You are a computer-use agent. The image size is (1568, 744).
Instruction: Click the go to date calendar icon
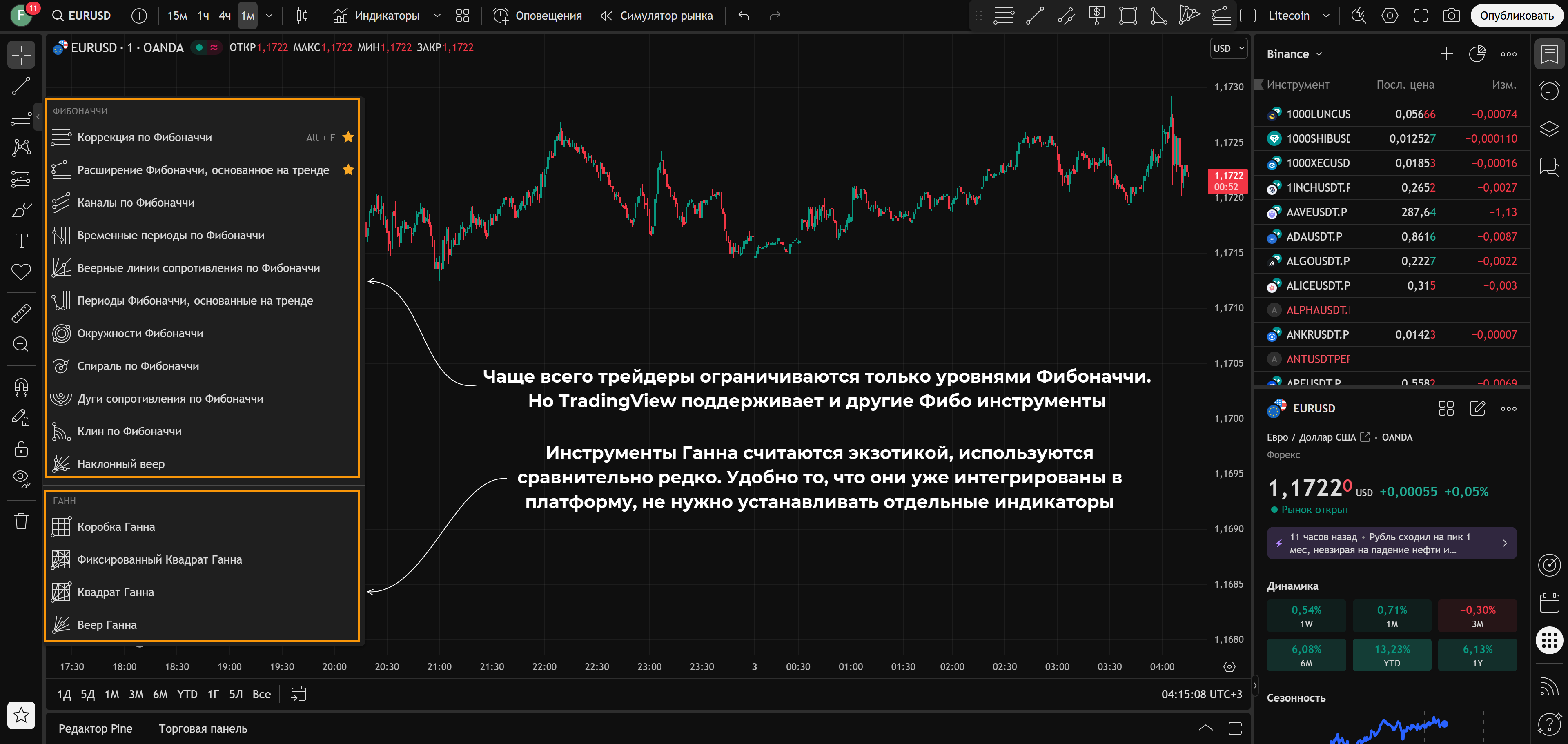pos(298,694)
